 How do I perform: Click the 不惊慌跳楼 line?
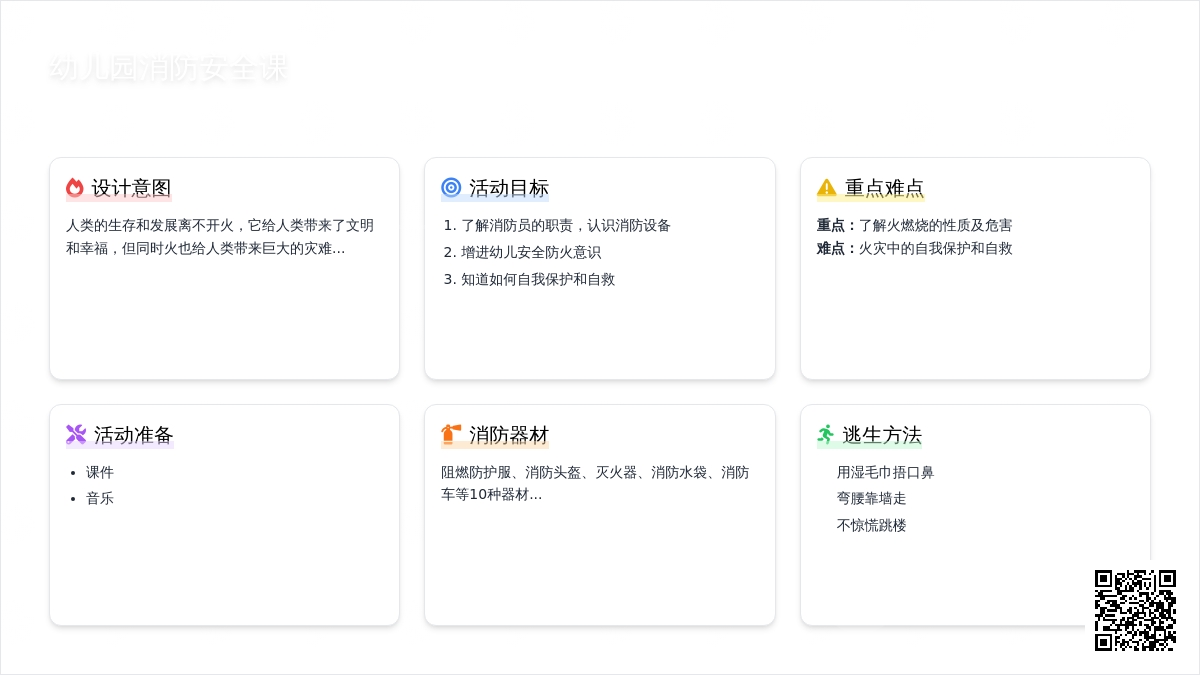[871, 525]
